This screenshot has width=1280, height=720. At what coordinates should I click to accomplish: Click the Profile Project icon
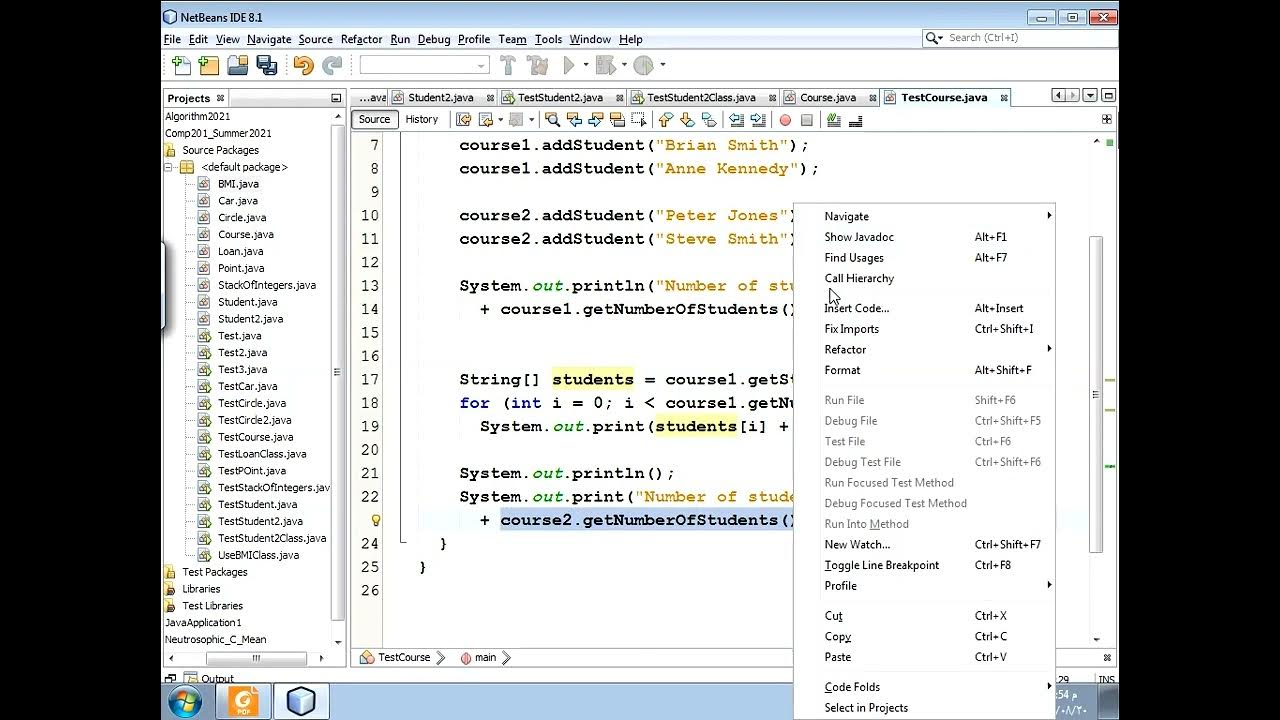coord(642,65)
